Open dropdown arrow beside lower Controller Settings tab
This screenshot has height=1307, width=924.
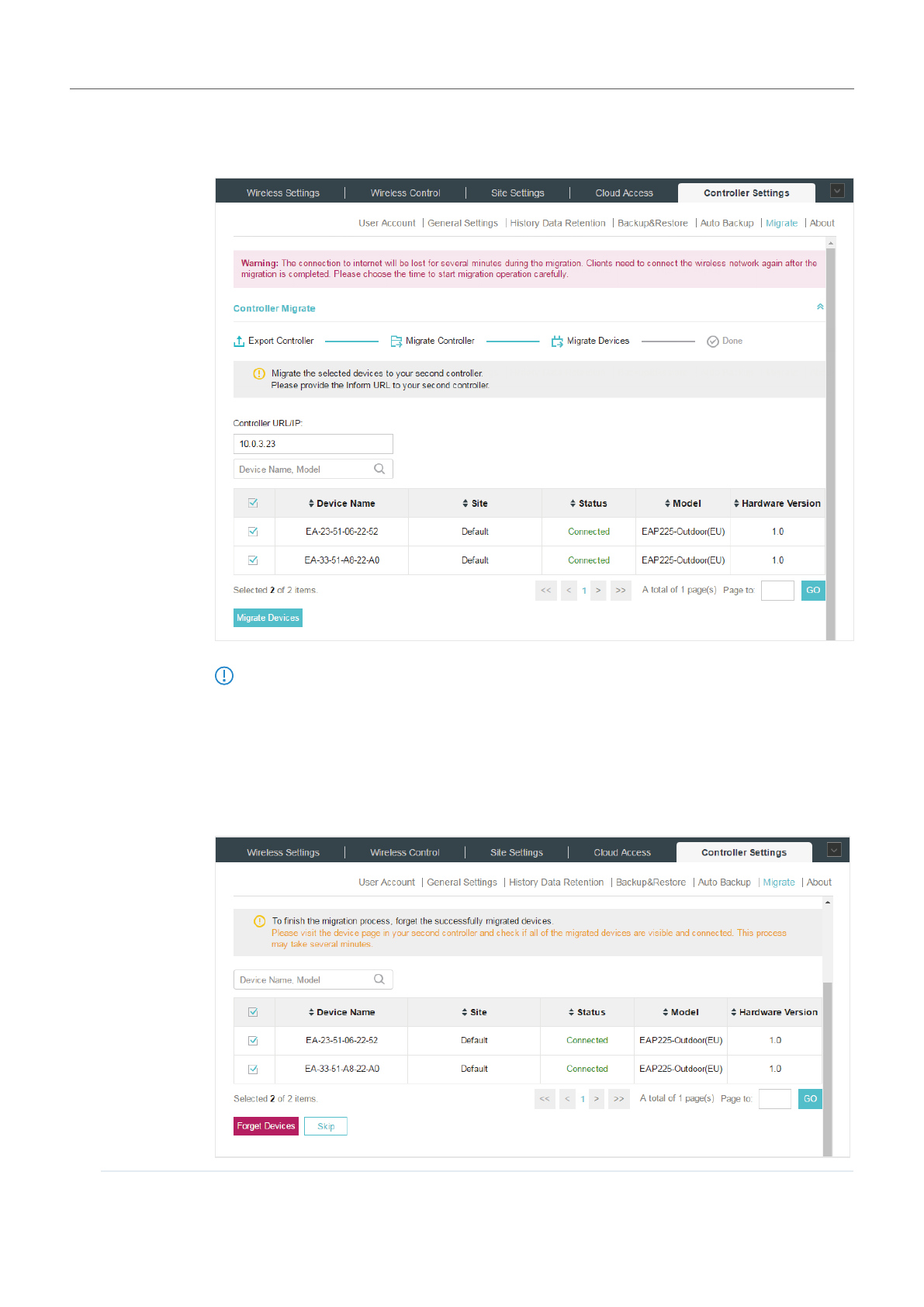click(x=834, y=850)
